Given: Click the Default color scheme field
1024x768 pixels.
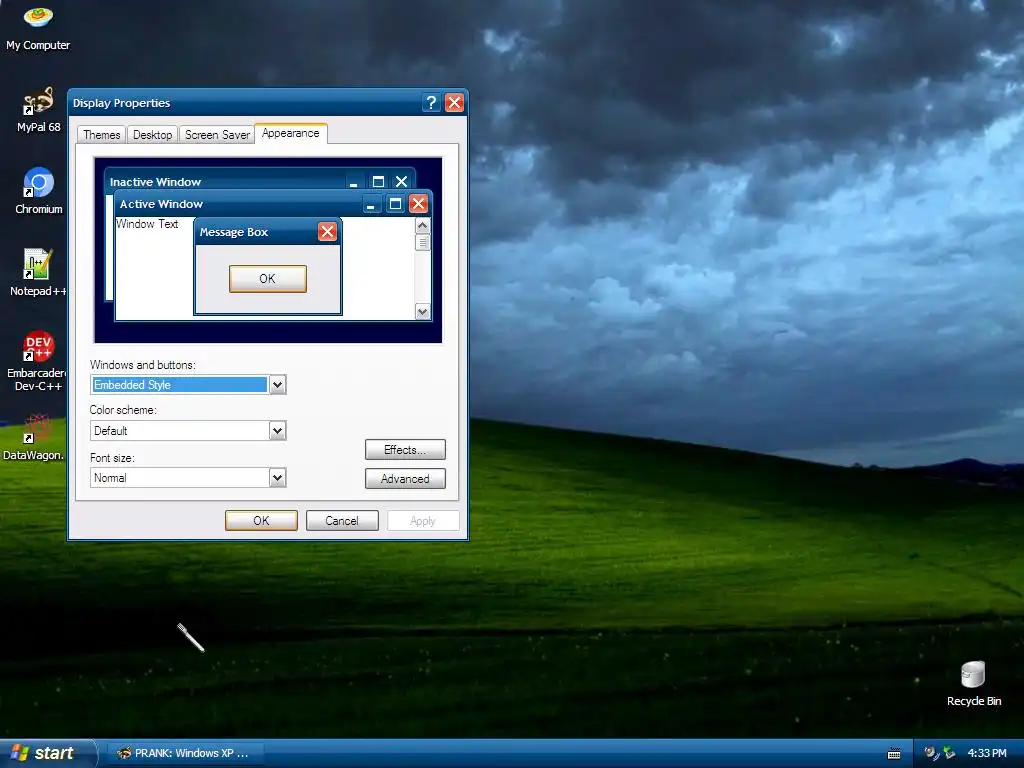Looking at the screenshot, I should [180, 430].
